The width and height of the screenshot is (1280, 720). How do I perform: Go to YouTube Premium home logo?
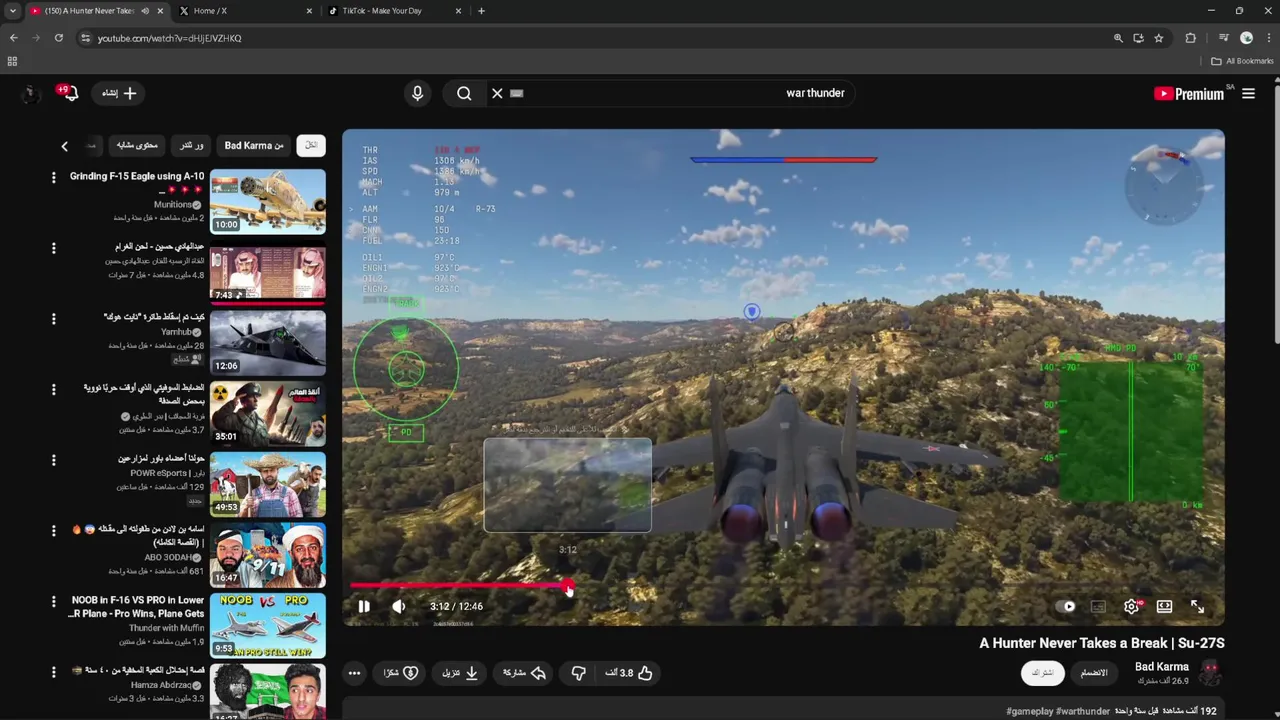pos(1189,93)
